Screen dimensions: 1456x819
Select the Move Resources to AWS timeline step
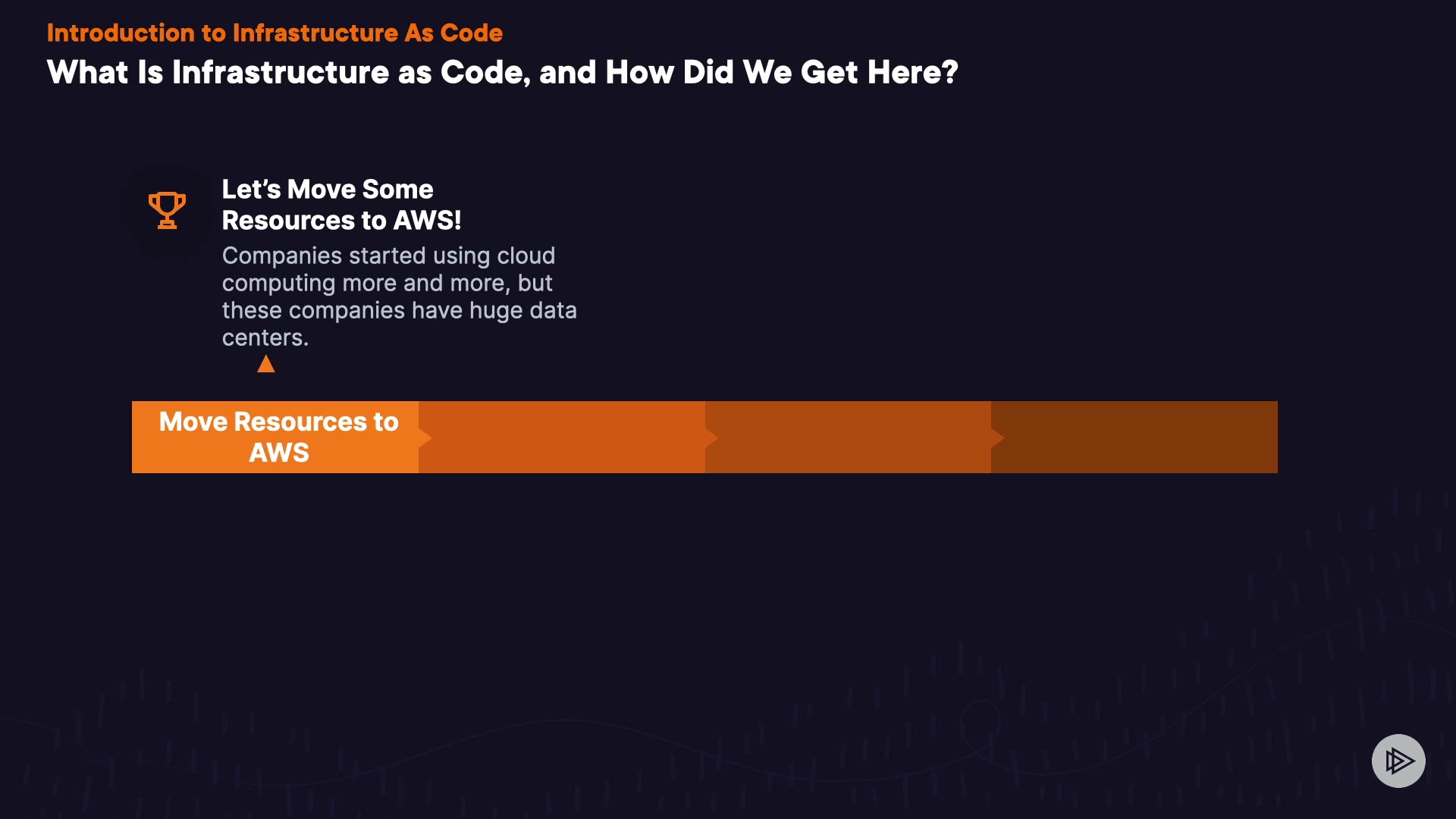click(x=278, y=437)
